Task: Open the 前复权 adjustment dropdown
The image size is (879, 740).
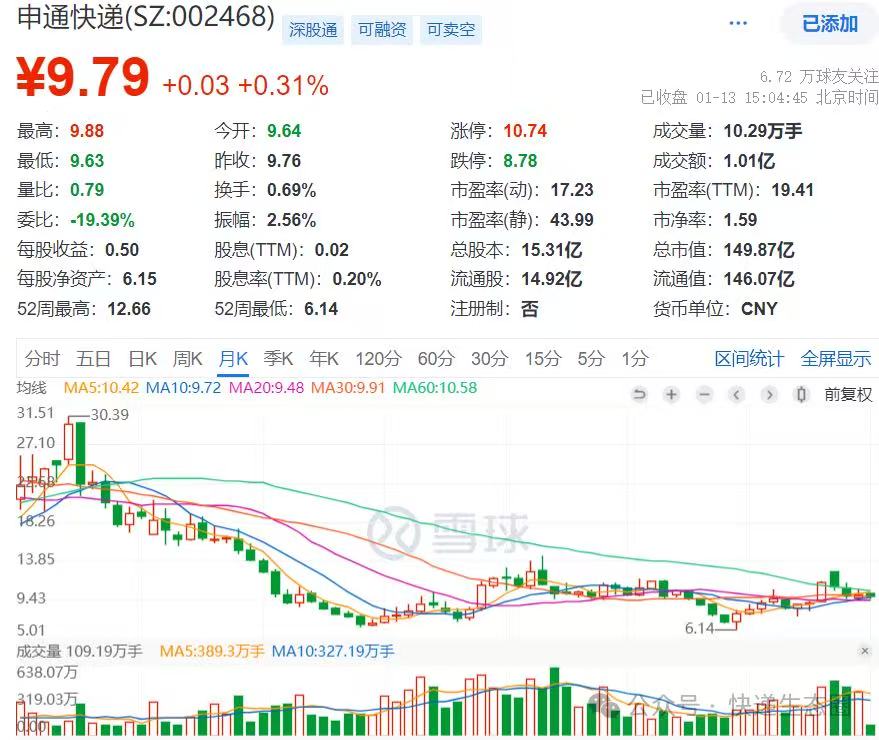Action: point(848,395)
